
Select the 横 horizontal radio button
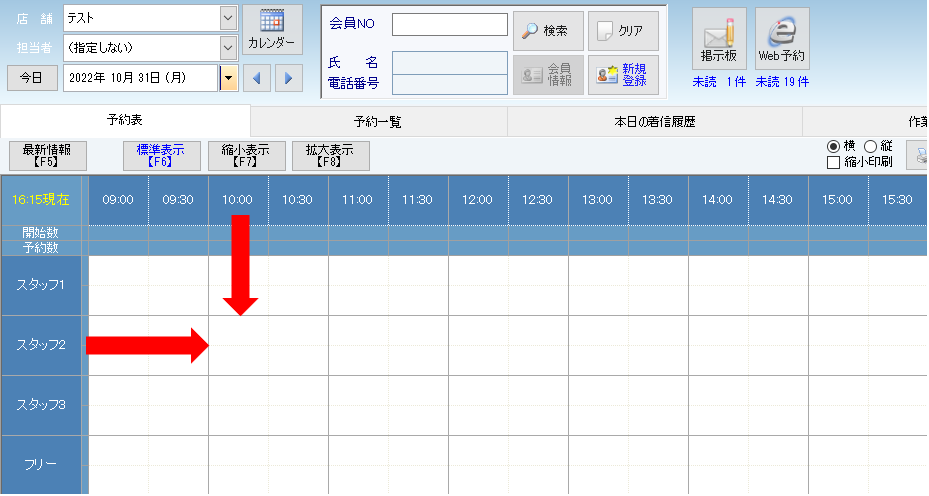pos(833,146)
